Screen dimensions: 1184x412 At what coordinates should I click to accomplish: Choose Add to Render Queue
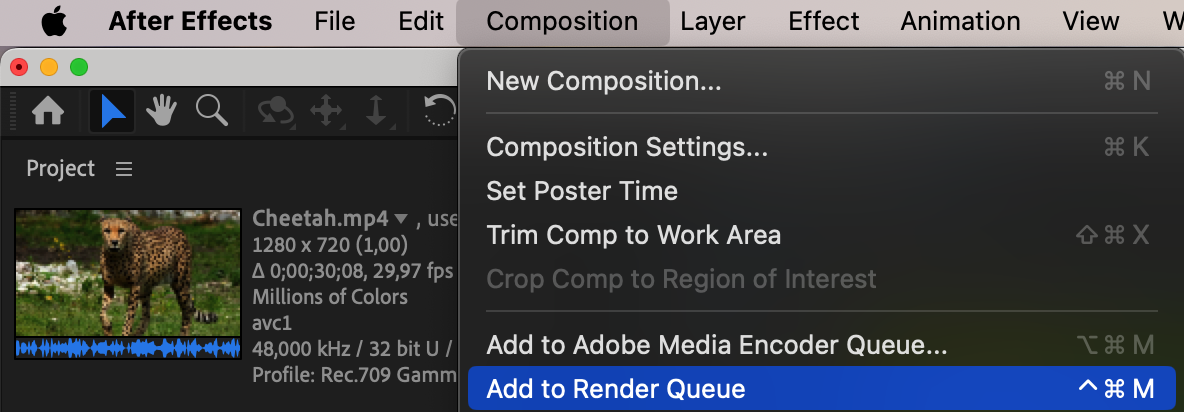pyautogui.click(x=616, y=389)
